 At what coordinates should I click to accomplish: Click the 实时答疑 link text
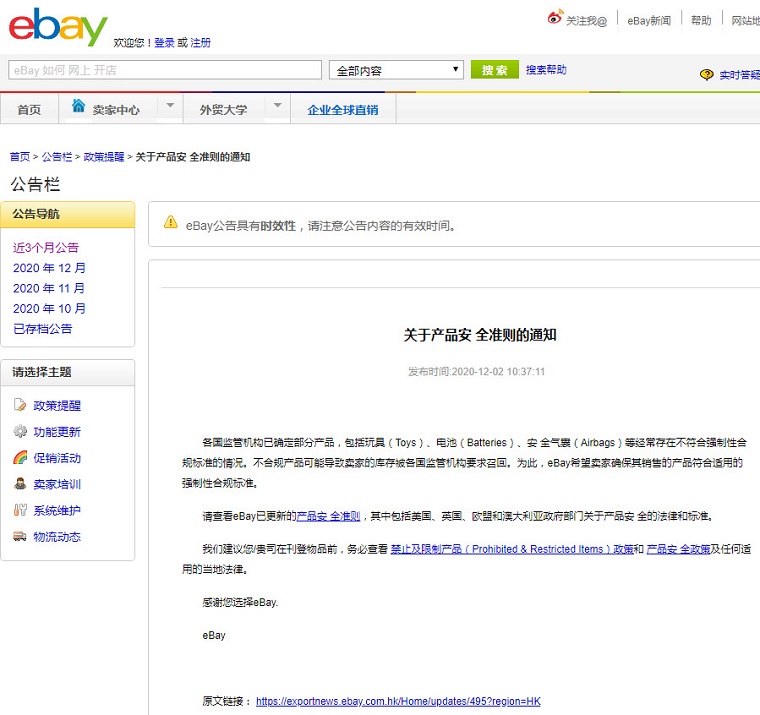740,75
